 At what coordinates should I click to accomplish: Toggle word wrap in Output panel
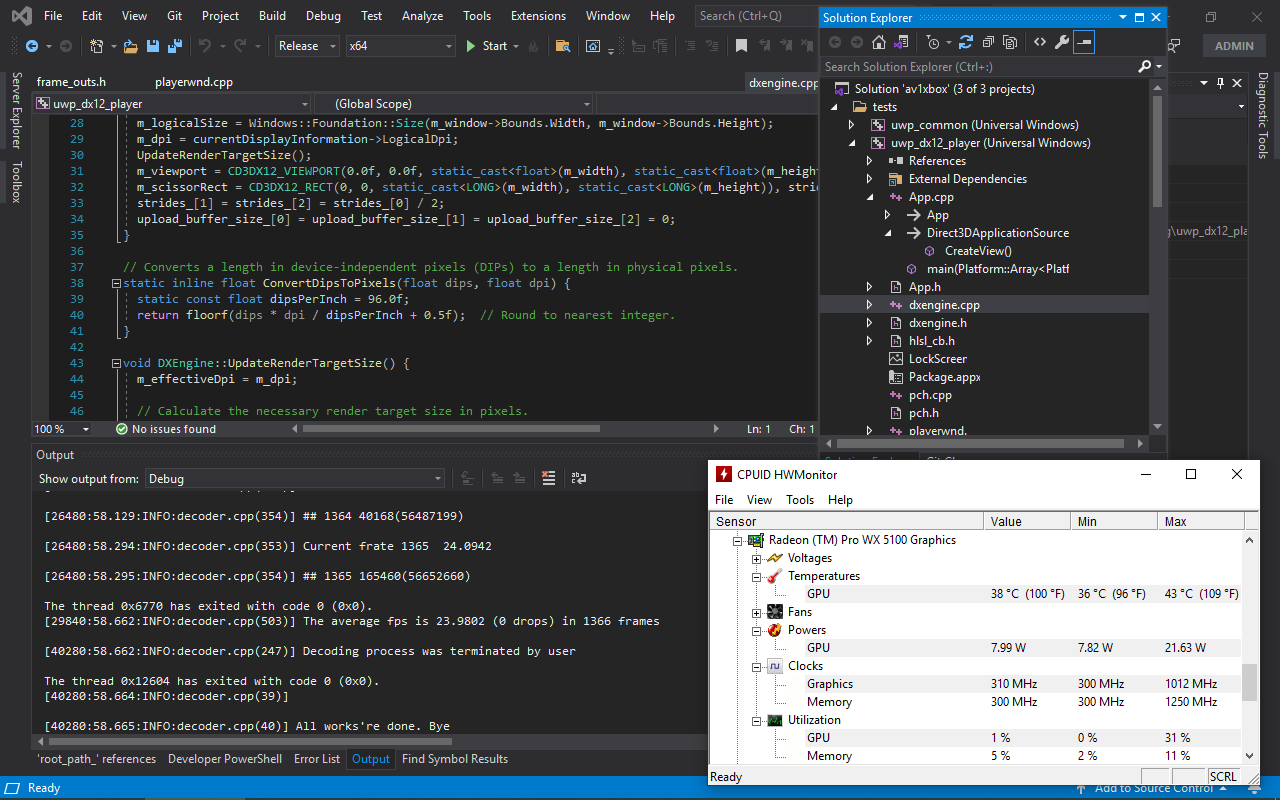(579, 478)
